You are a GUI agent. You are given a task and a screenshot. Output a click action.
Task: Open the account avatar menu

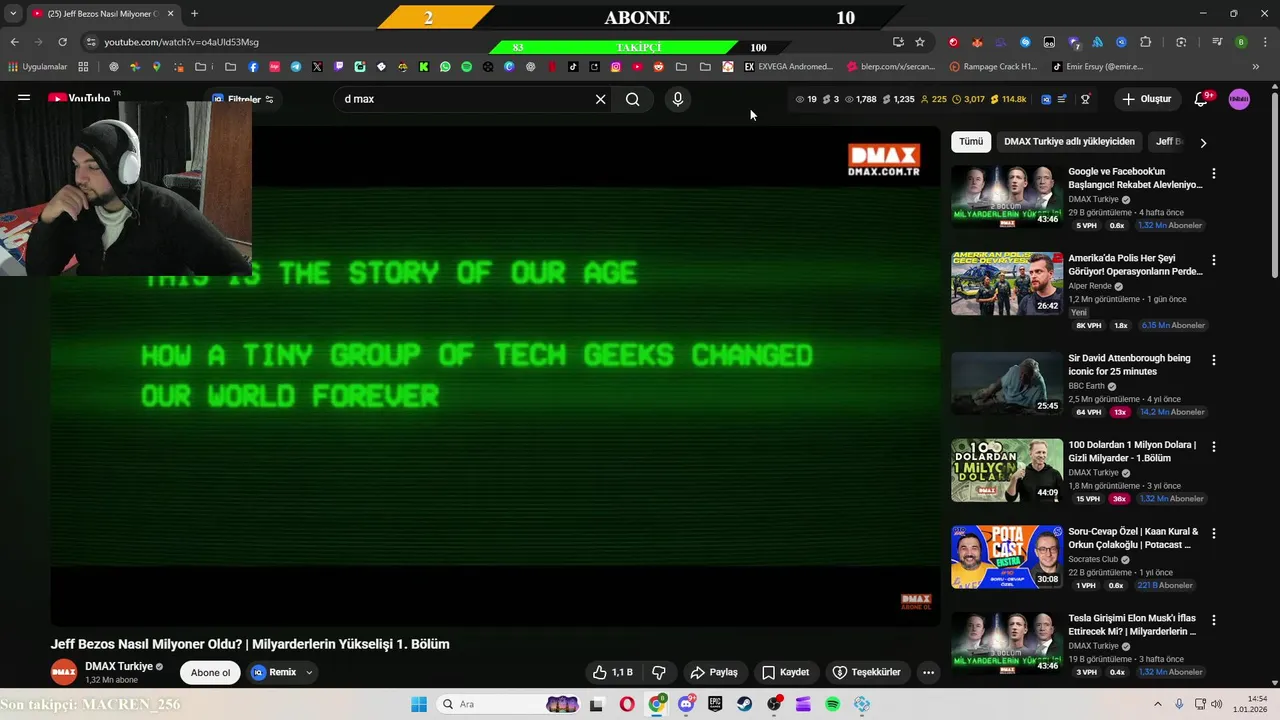pyautogui.click(x=1239, y=99)
